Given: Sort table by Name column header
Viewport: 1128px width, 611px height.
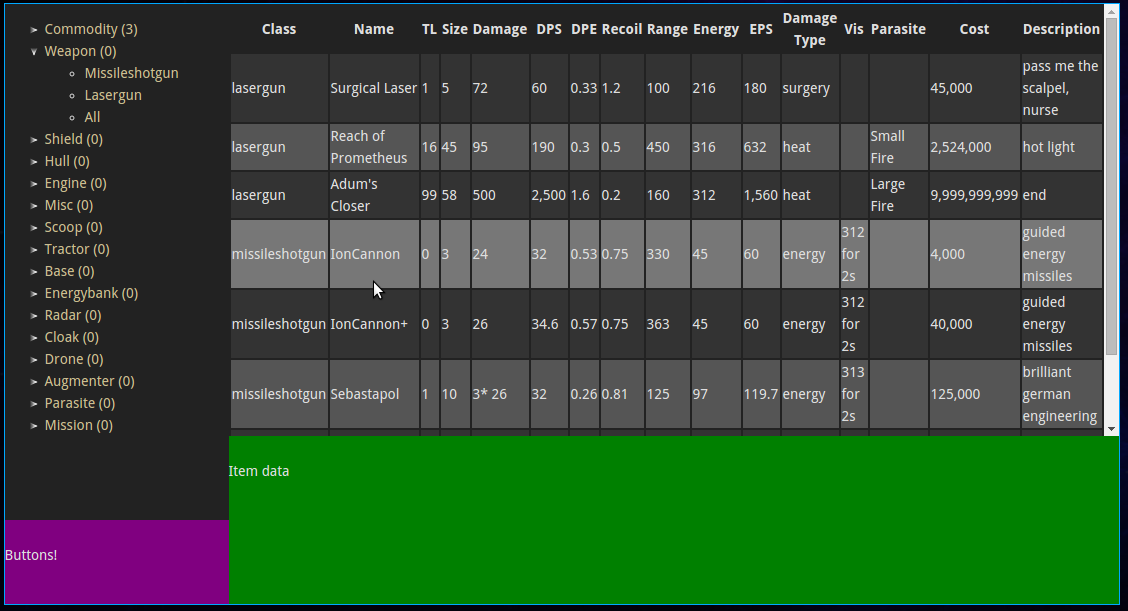Looking at the screenshot, I should click(x=374, y=29).
